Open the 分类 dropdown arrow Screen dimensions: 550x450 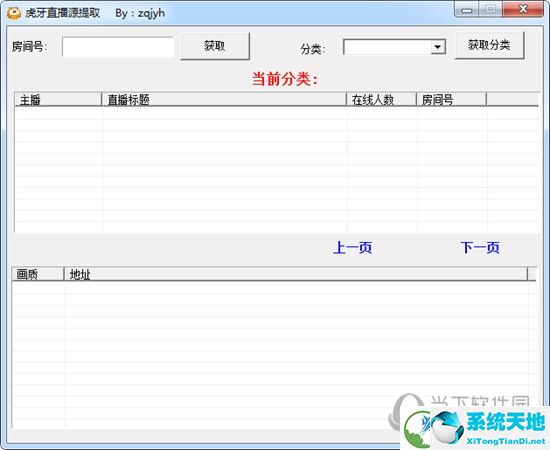438,47
